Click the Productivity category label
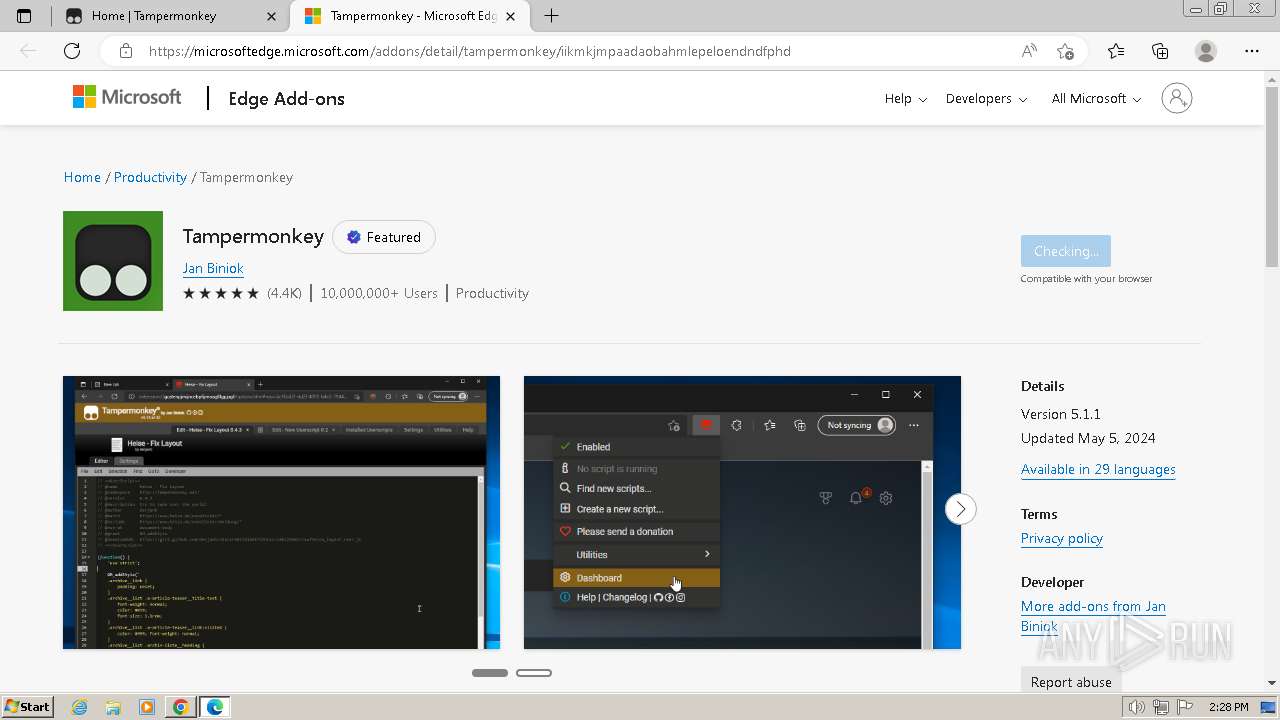Screen dimensions: 1280x720 [492, 293]
